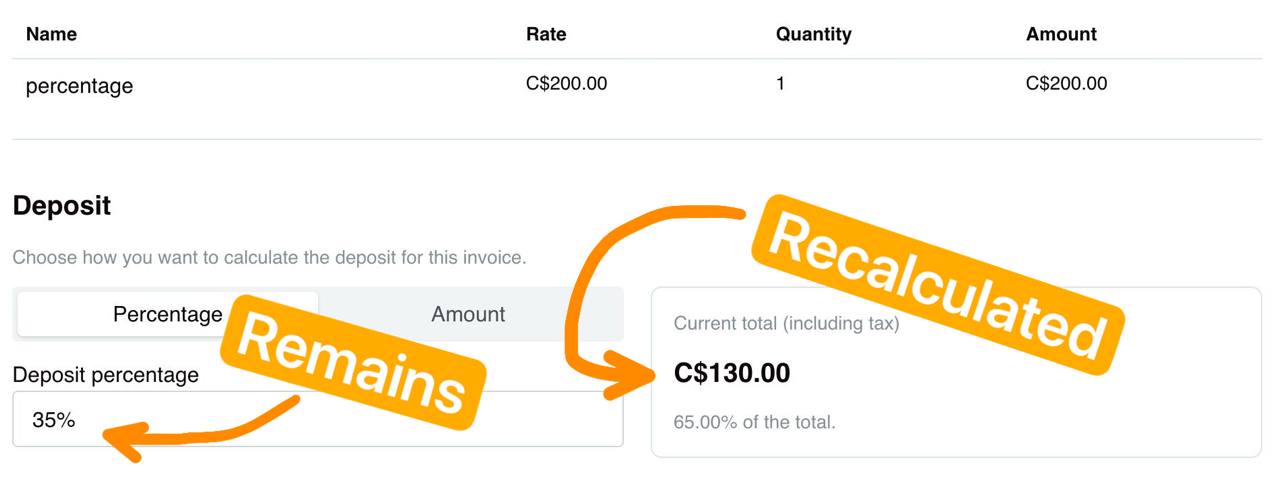
Task: Click the Current total (including tax) label
Action: [786, 323]
